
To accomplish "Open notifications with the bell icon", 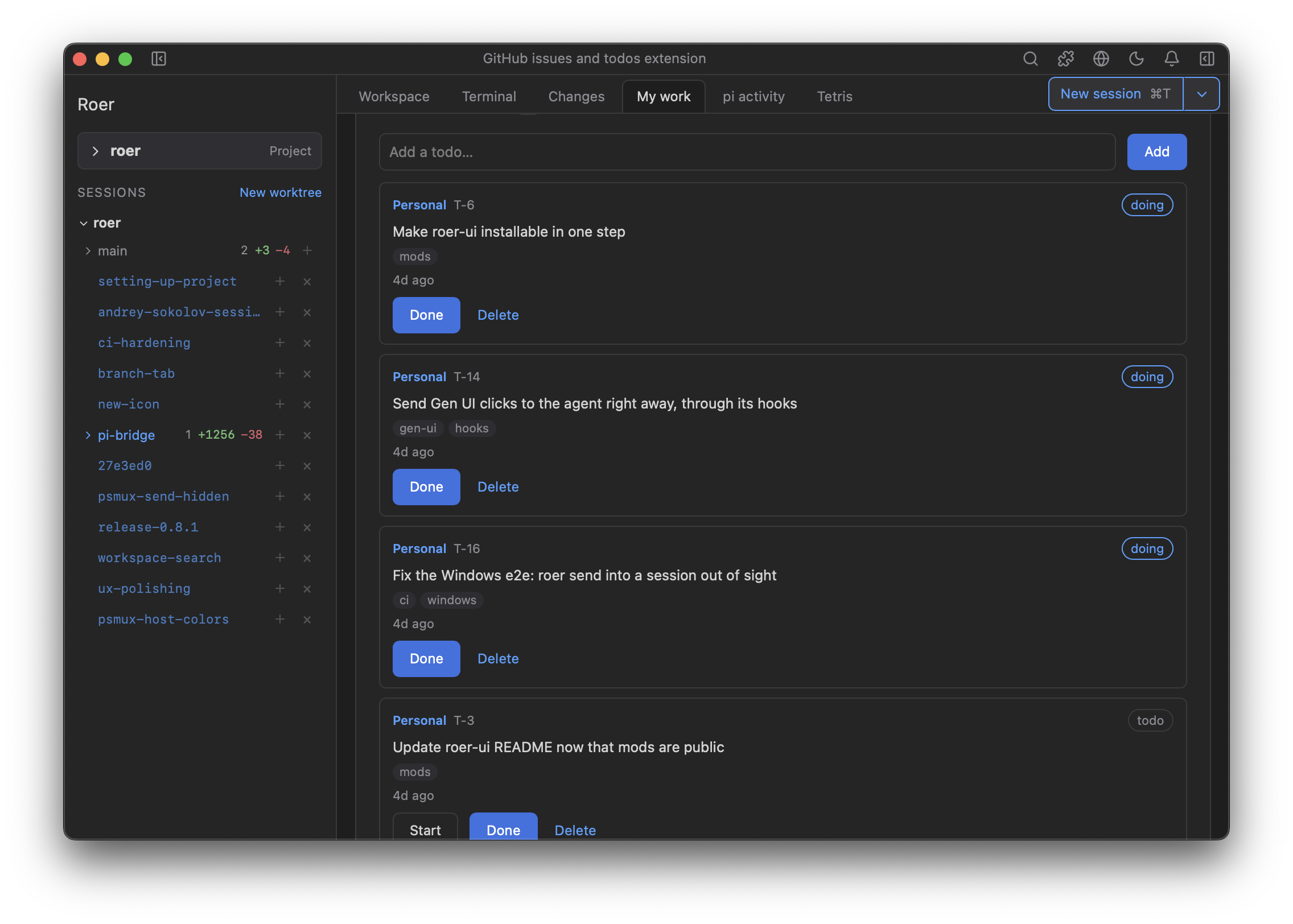I will (x=1172, y=59).
